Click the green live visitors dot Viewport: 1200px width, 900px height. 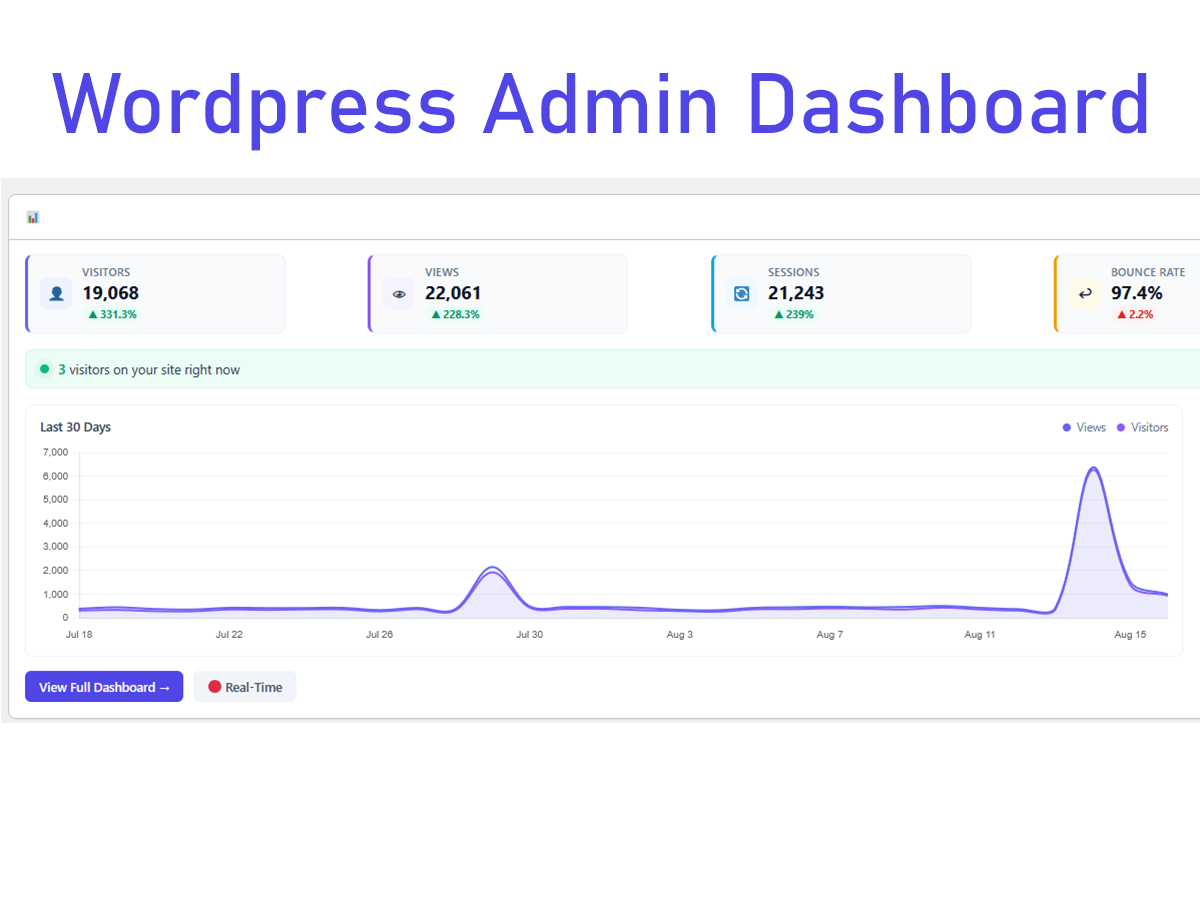click(x=44, y=369)
